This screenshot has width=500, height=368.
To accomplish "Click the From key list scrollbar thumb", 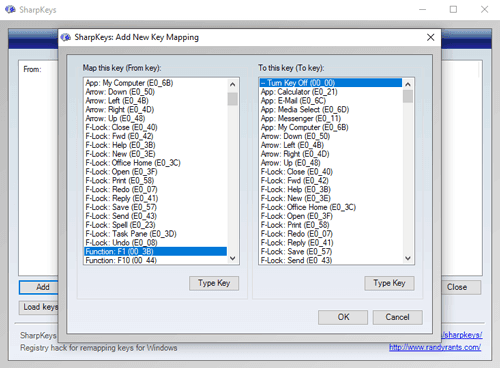I will tap(233, 99).
